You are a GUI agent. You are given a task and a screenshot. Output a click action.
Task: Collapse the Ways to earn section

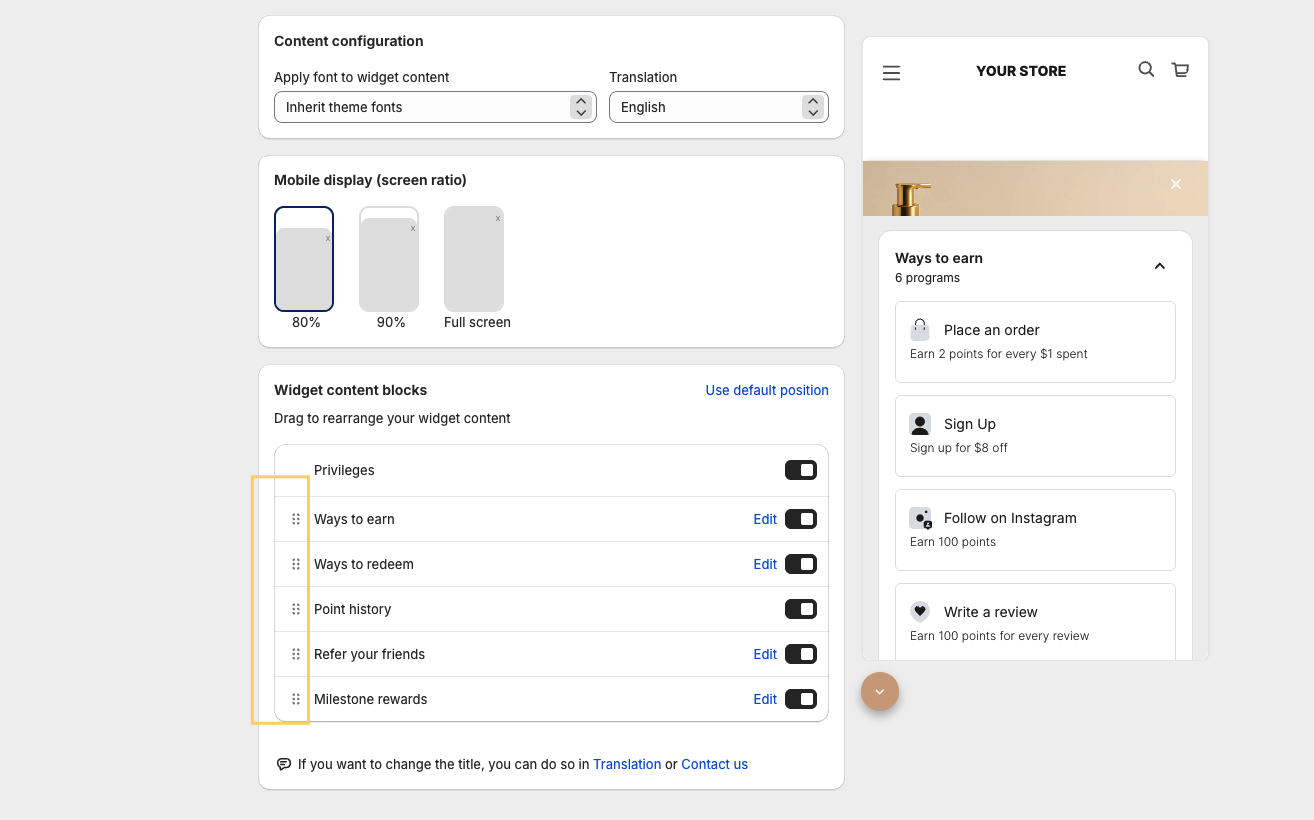pos(1159,266)
